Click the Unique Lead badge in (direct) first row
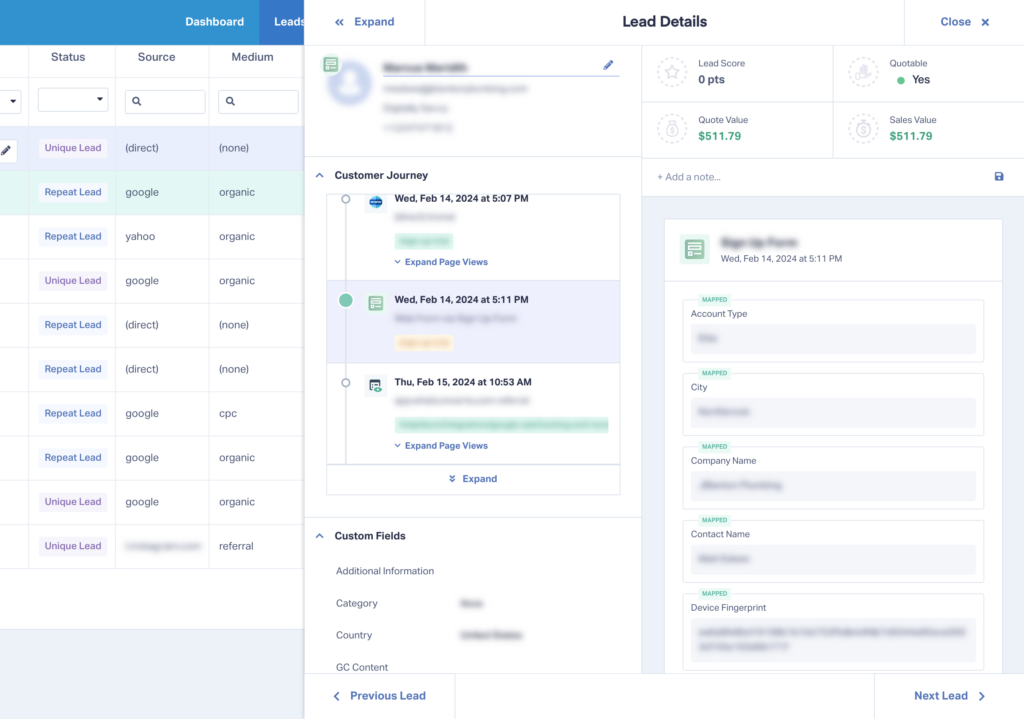The image size is (1024, 719). pyautogui.click(x=72, y=148)
